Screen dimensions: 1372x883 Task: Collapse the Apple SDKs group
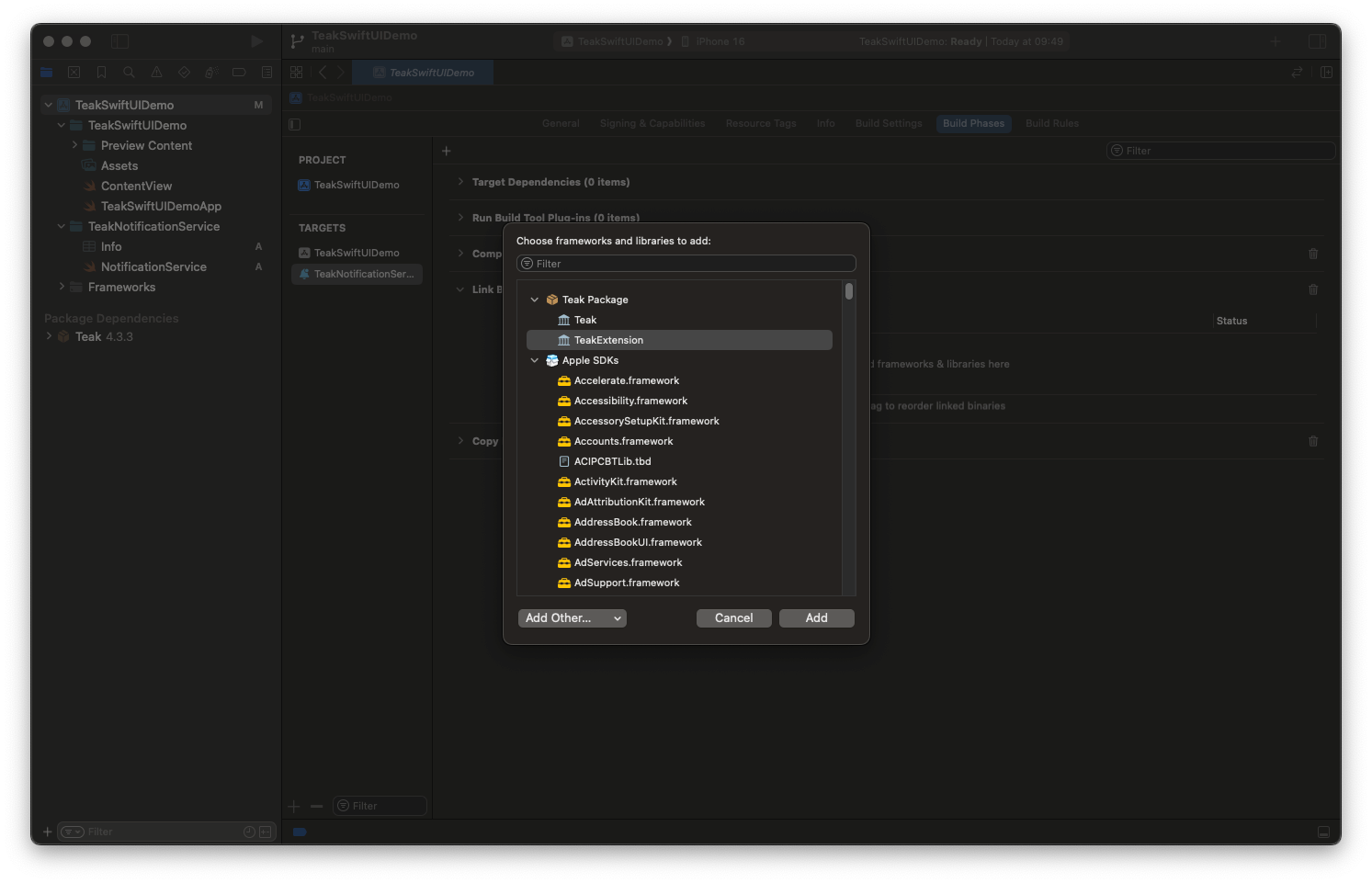coord(534,360)
